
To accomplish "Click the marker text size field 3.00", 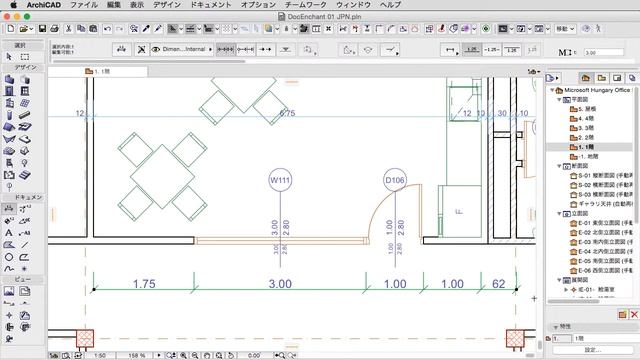I will click(604, 53).
